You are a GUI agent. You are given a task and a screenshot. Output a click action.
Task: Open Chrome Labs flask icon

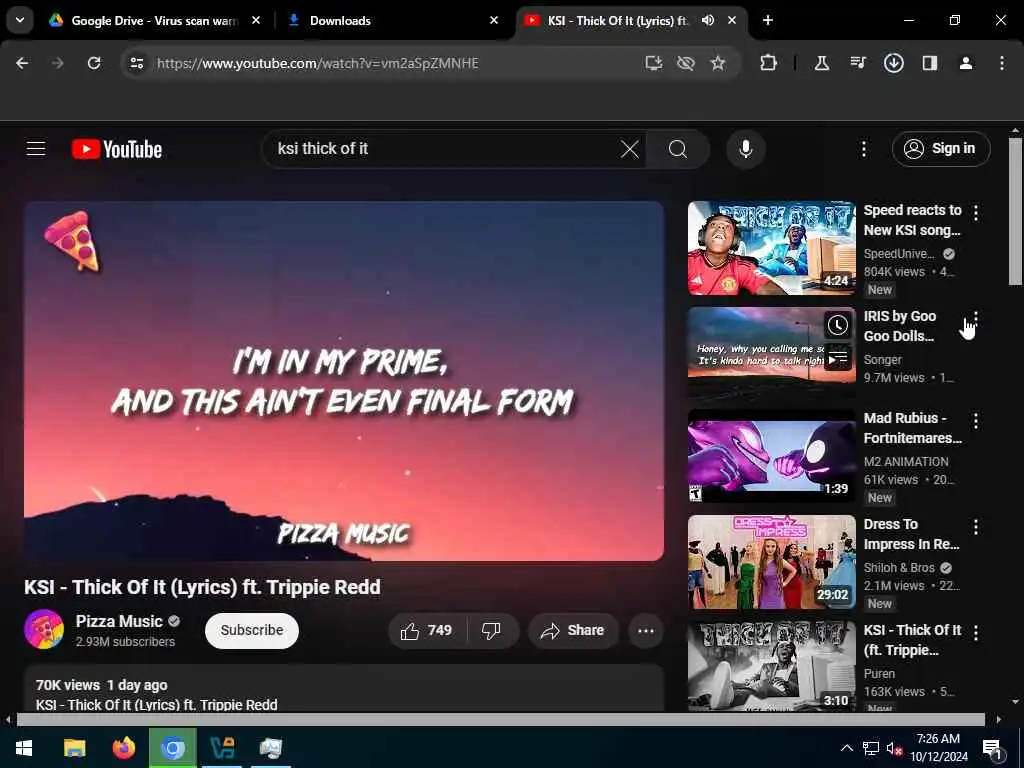(x=822, y=63)
